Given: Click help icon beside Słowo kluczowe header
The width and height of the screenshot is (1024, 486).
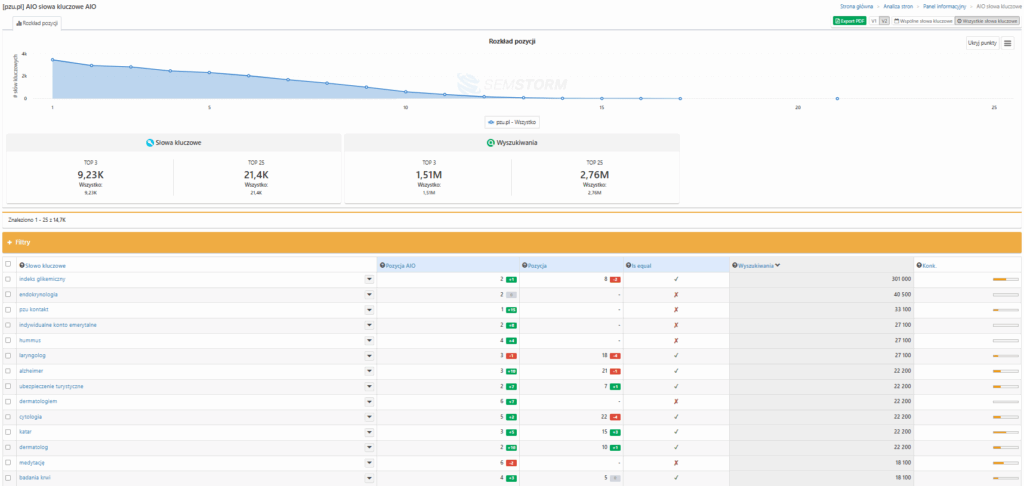Looking at the screenshot, I should click(22, 265).
